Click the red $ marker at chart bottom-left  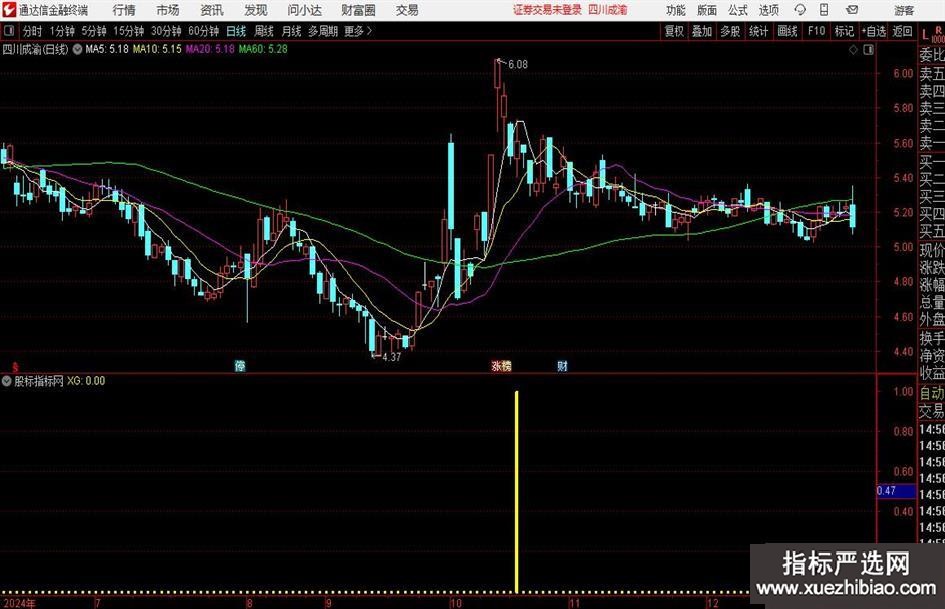(x=15, y=367)
